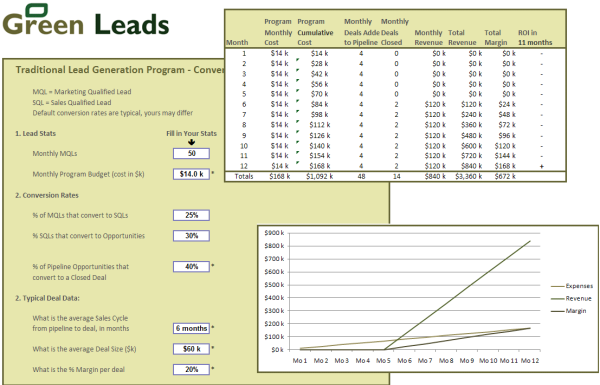
Task: Select cumulative cost cell '$98 k'
Action: pos(320,114)
